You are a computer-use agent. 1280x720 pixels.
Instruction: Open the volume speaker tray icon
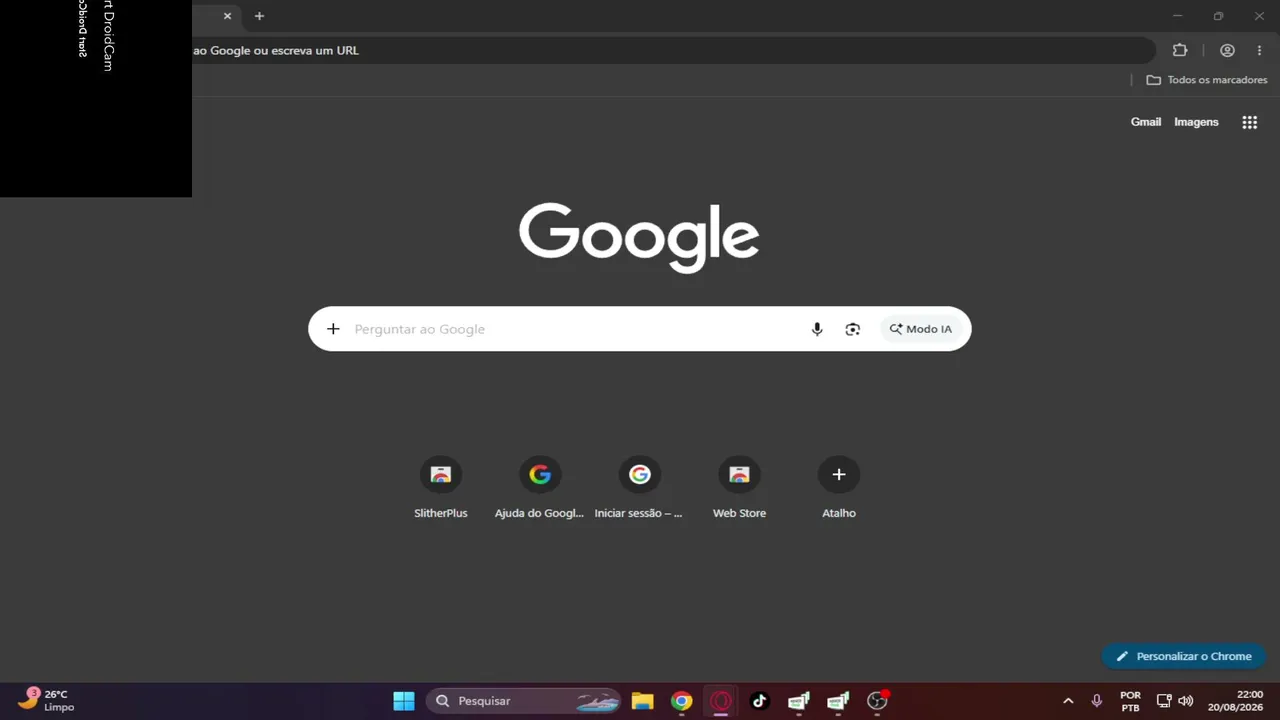point(1186,701)
